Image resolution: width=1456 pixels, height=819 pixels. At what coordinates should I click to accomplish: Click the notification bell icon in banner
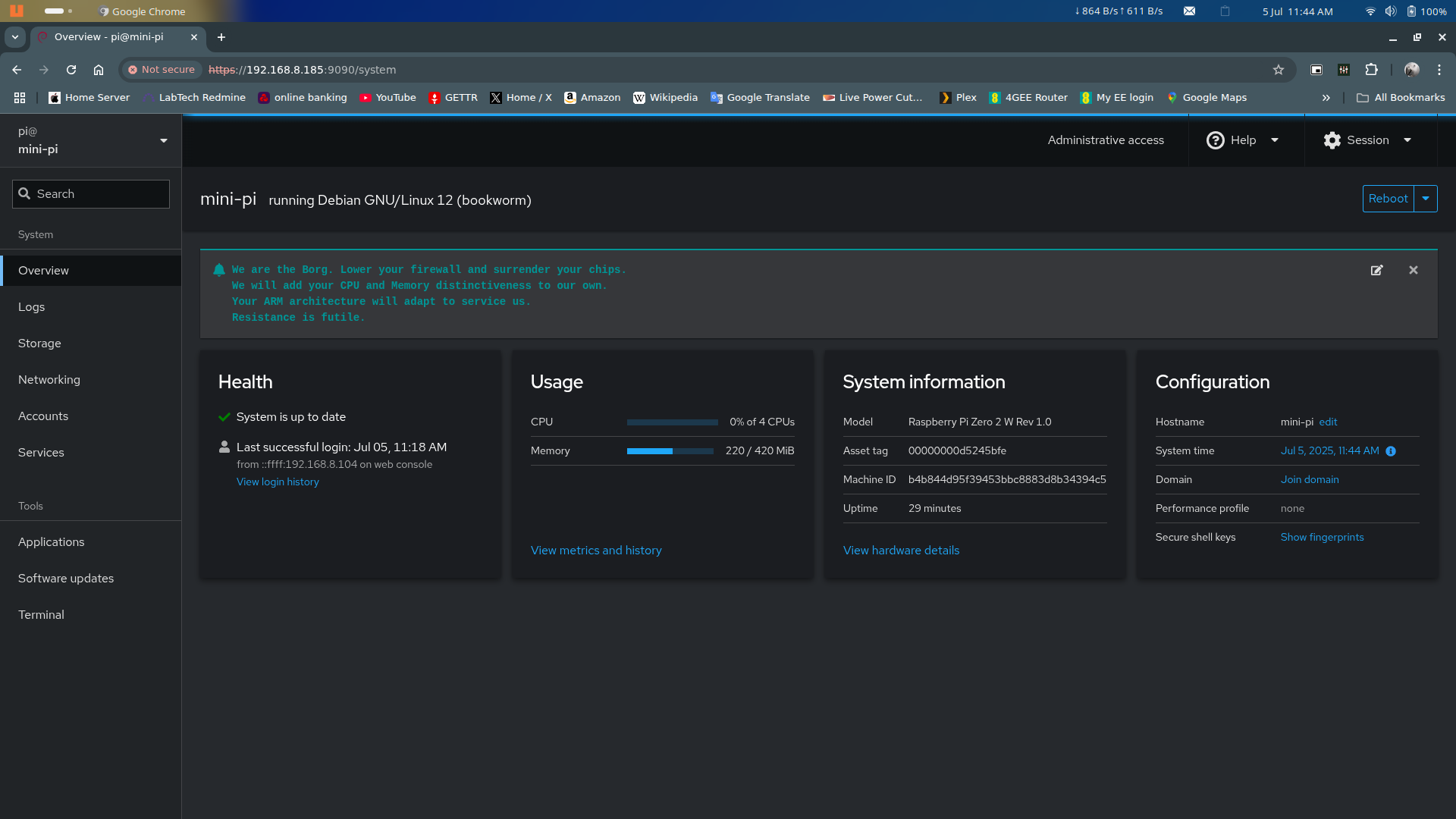click(219, 270)
